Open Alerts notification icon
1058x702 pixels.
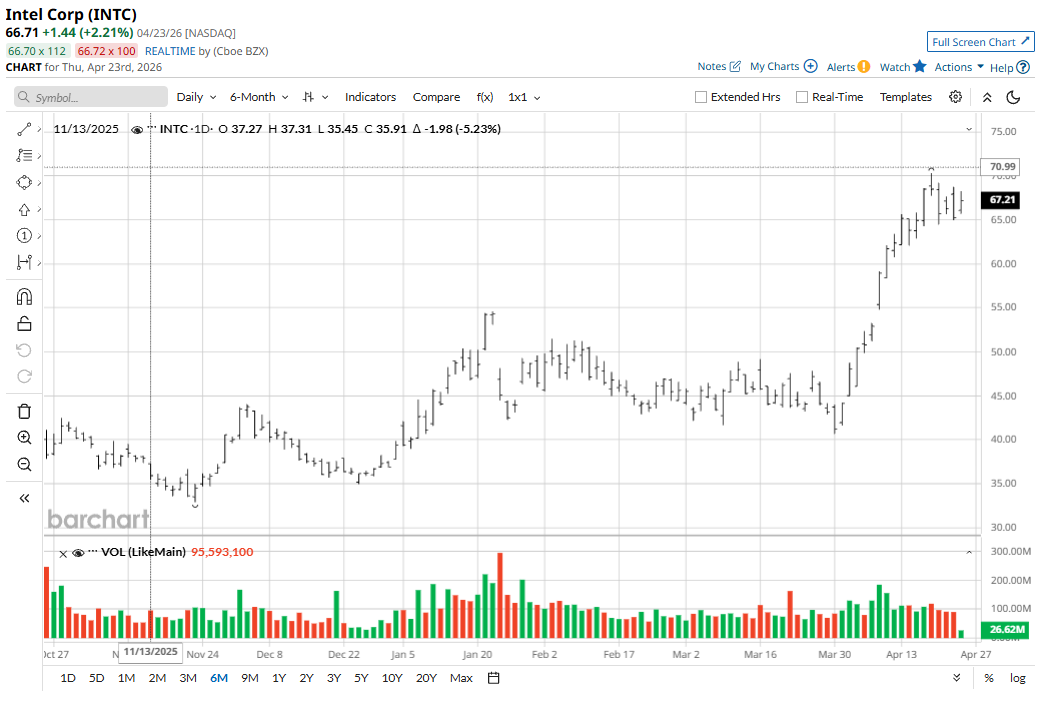pyautogui.click(x=864, y=67)
